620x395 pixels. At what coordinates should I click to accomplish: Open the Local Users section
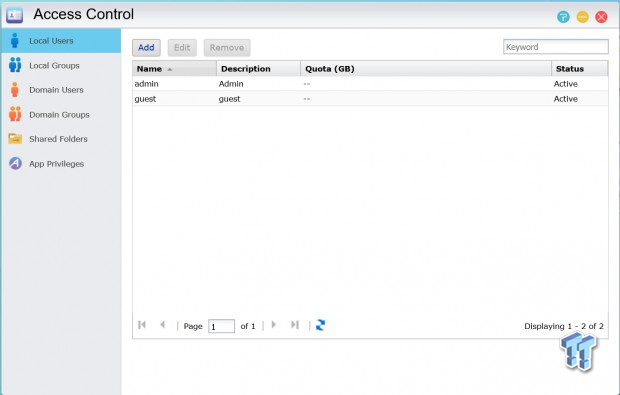[61, 41]
